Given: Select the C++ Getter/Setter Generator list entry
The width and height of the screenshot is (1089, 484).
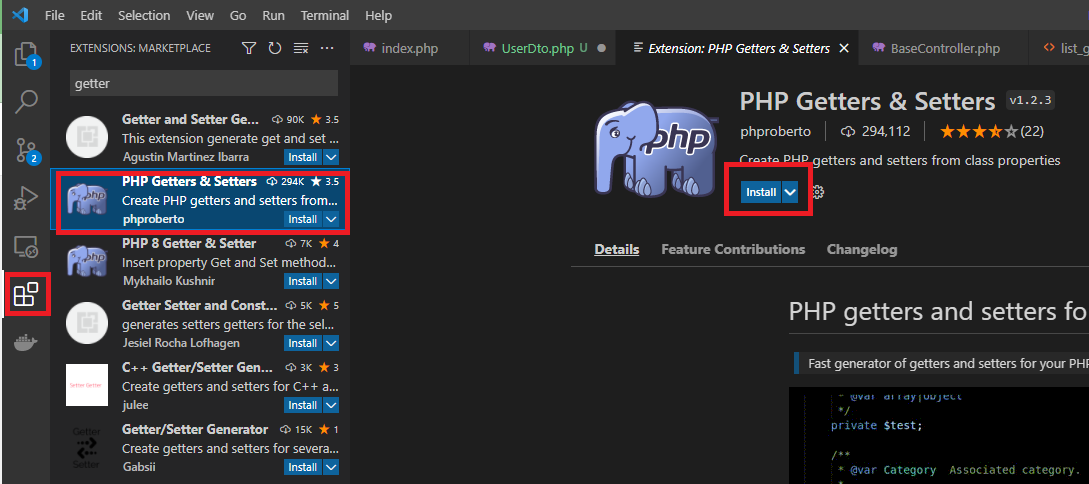Looking at the screenshot, I should (200, 385).
